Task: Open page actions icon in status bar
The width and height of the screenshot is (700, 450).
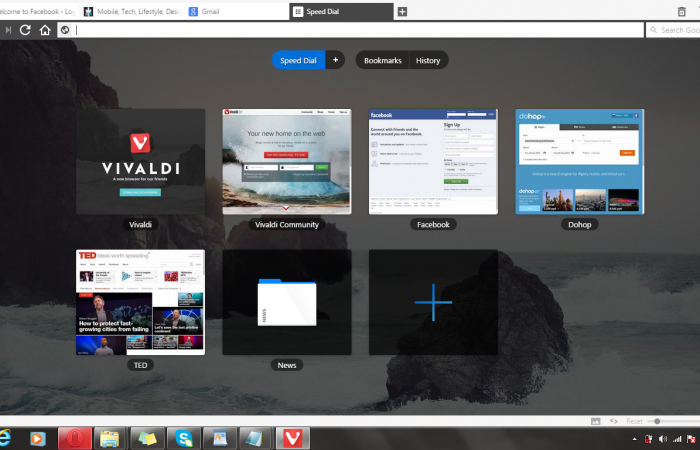Action: pos(613,421)
